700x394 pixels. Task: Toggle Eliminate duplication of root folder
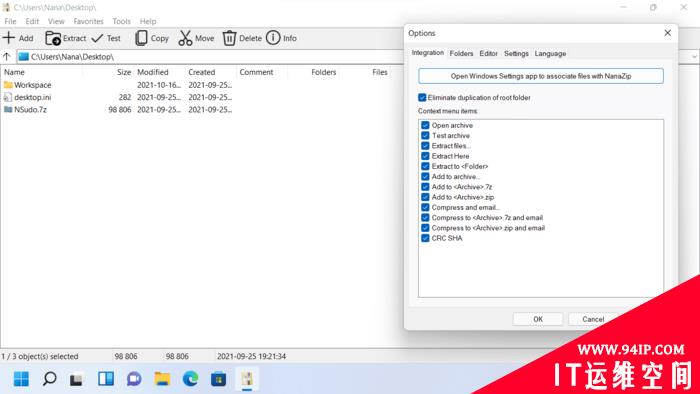(422, 97)
